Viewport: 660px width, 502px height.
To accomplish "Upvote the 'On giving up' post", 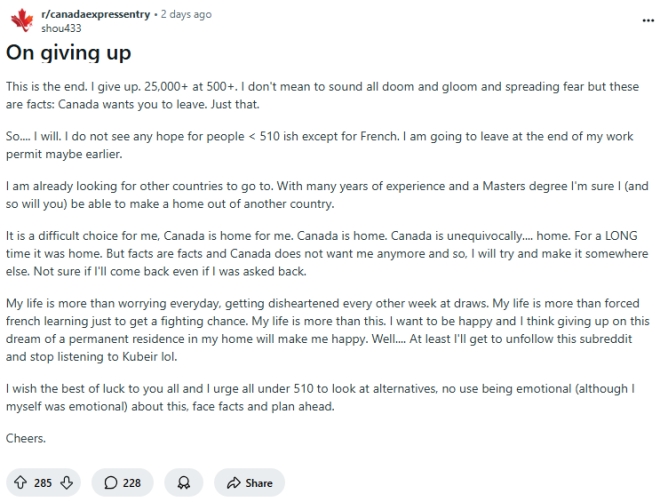I will 22,482.
